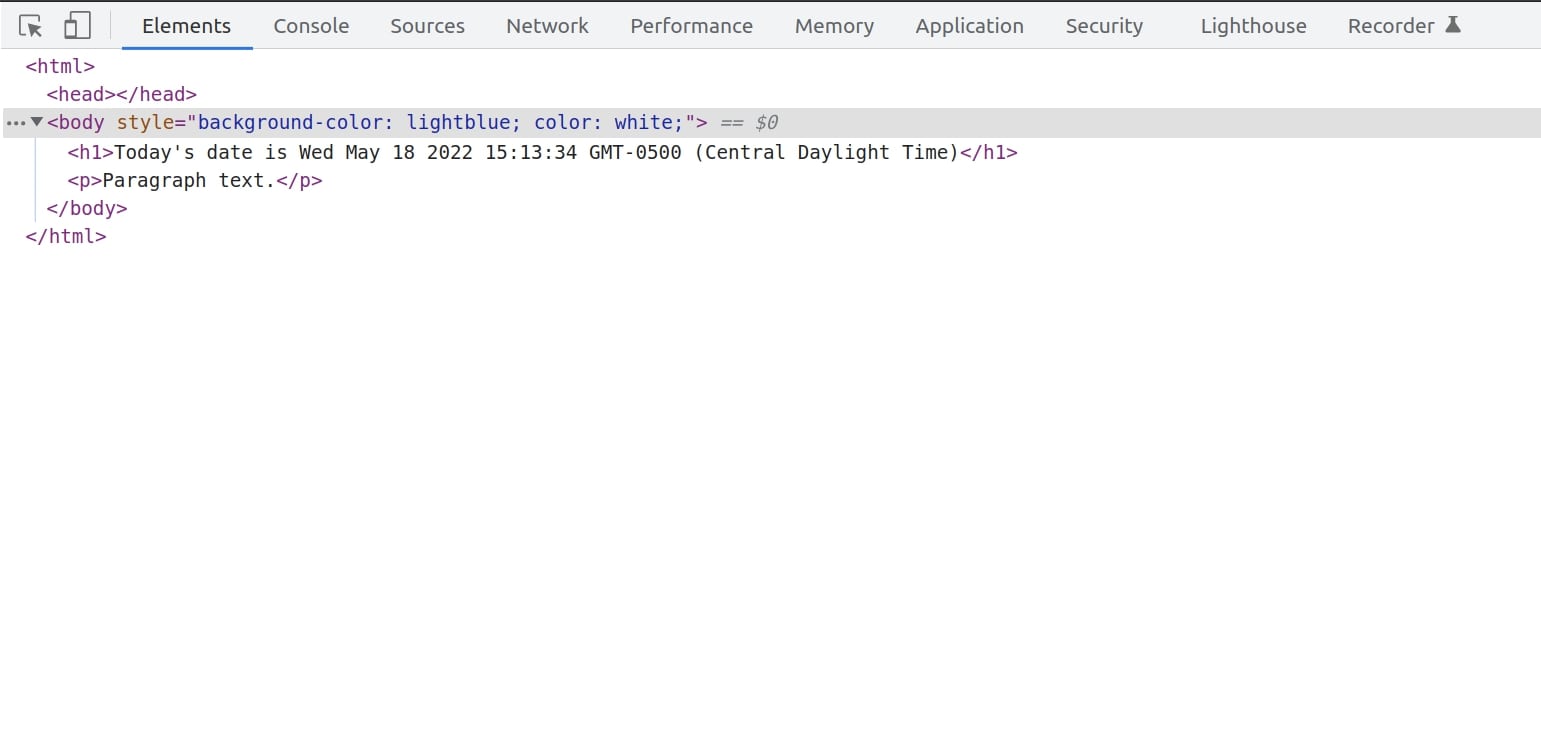Select the Lighthouse tab
The height and width of the screenshot is (730, 1541).
point(1253,26)
